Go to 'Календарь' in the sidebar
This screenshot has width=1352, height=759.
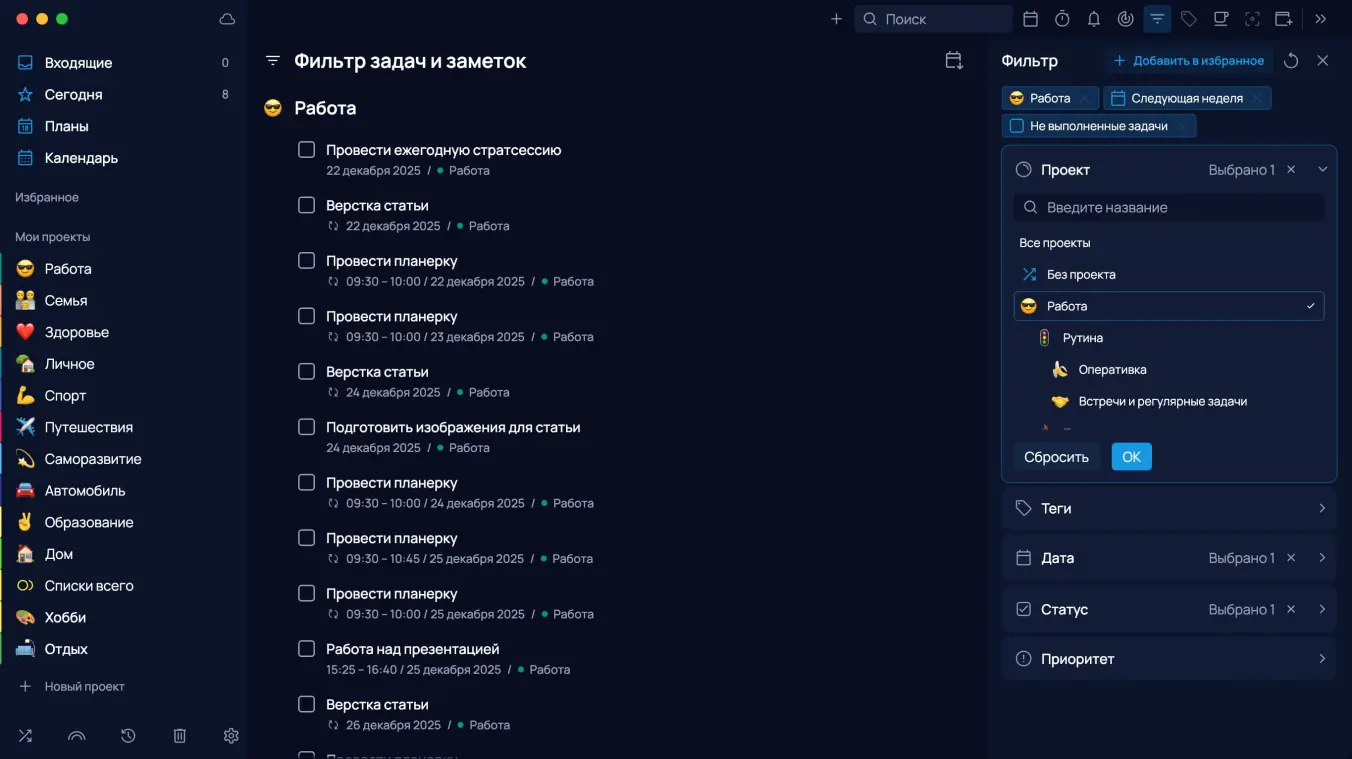point(81,158)
